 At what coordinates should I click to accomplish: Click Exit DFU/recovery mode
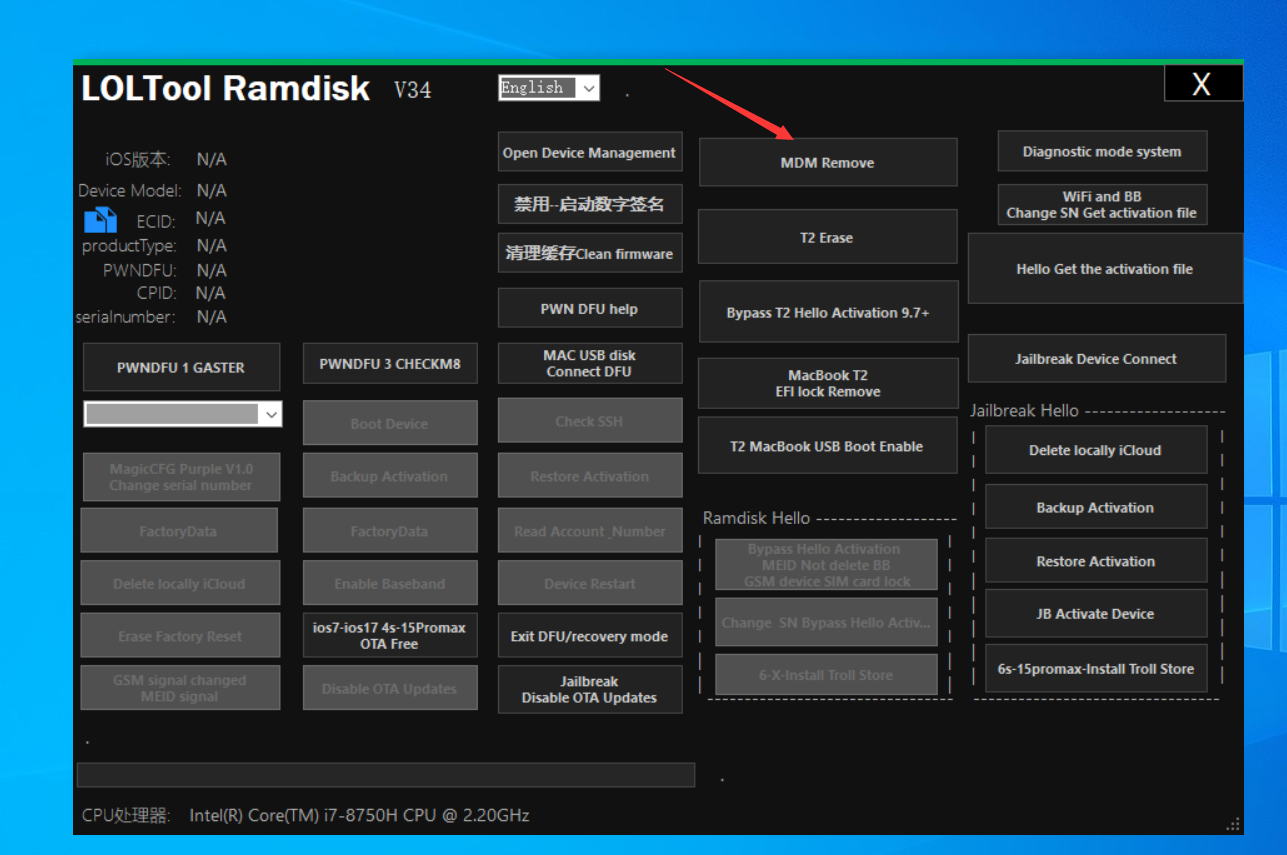point(590,635)
